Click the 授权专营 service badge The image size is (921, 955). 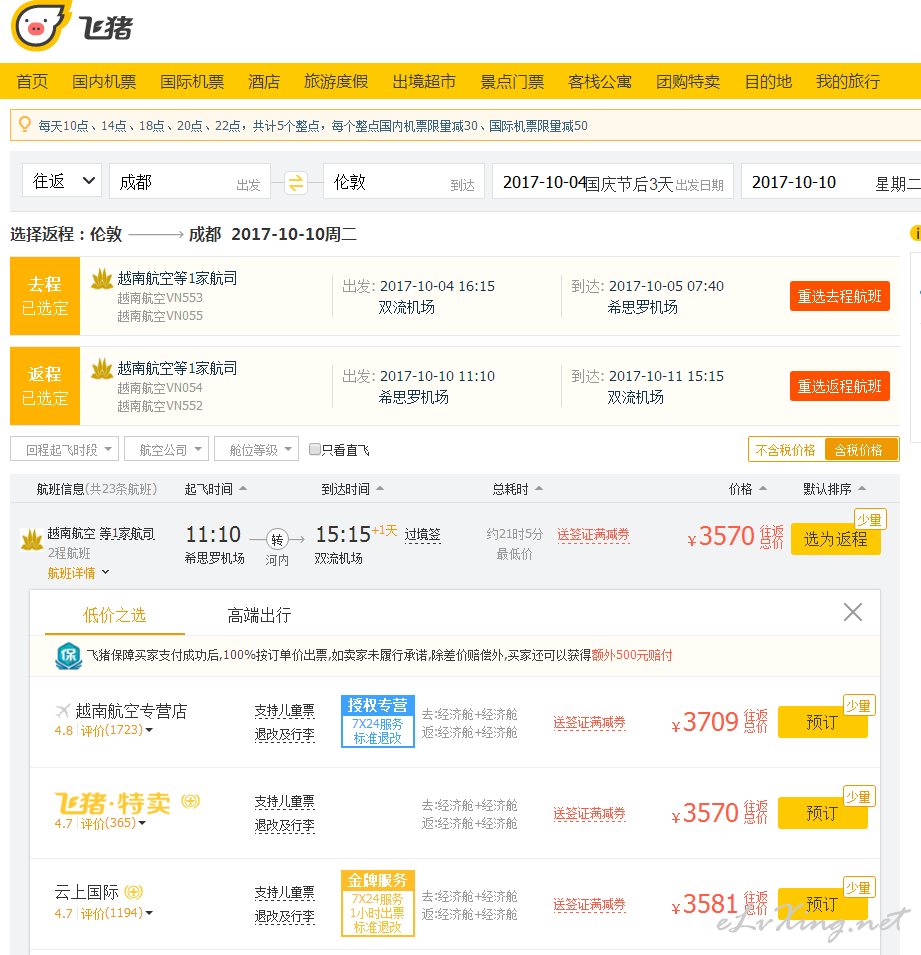pyautogui.click(x=378, y=721)
